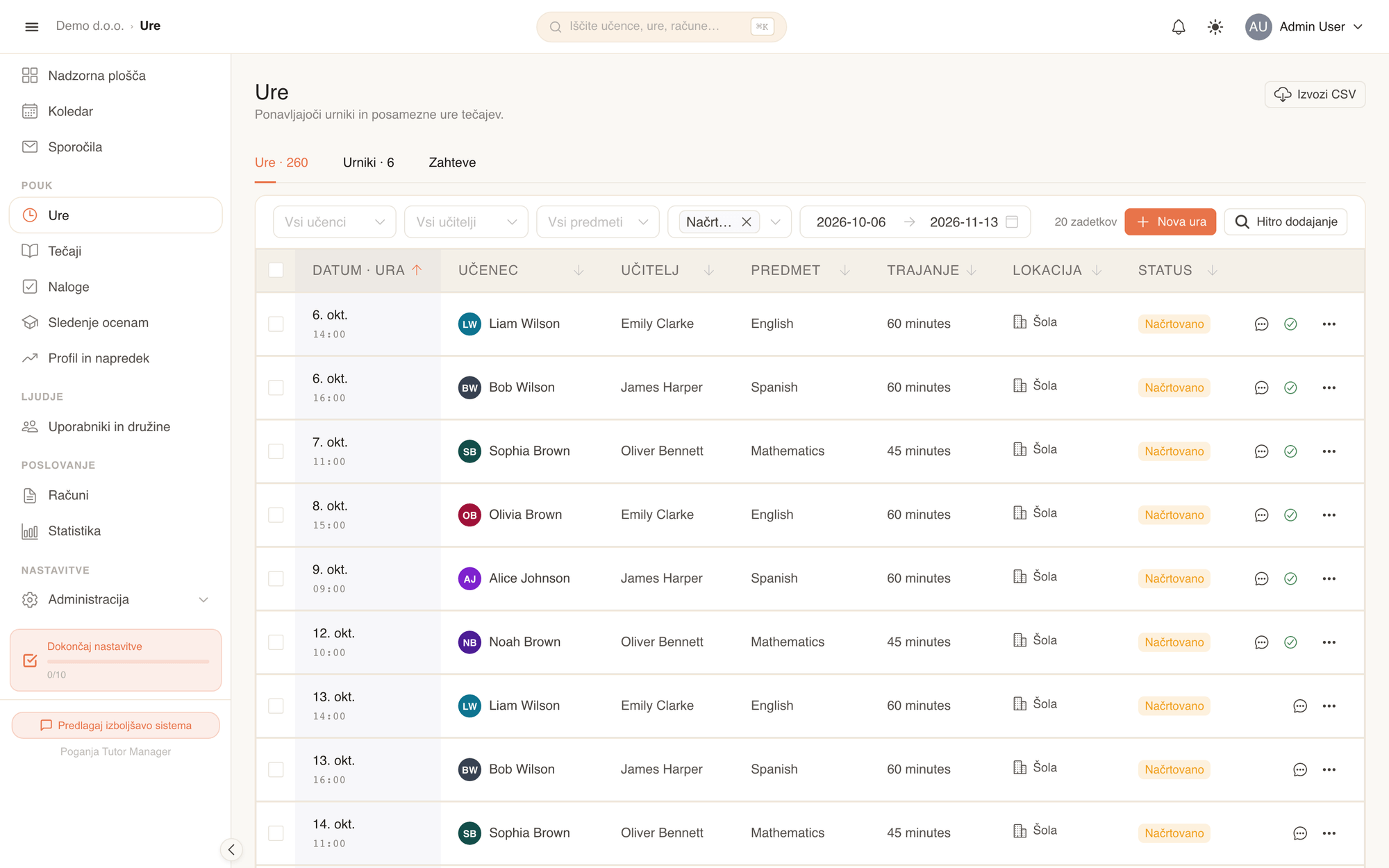This screenshot has width=1389, height=868.
Task: Open more options for Bob Wilson 13. okt. row
Action: pos(1329,769)
